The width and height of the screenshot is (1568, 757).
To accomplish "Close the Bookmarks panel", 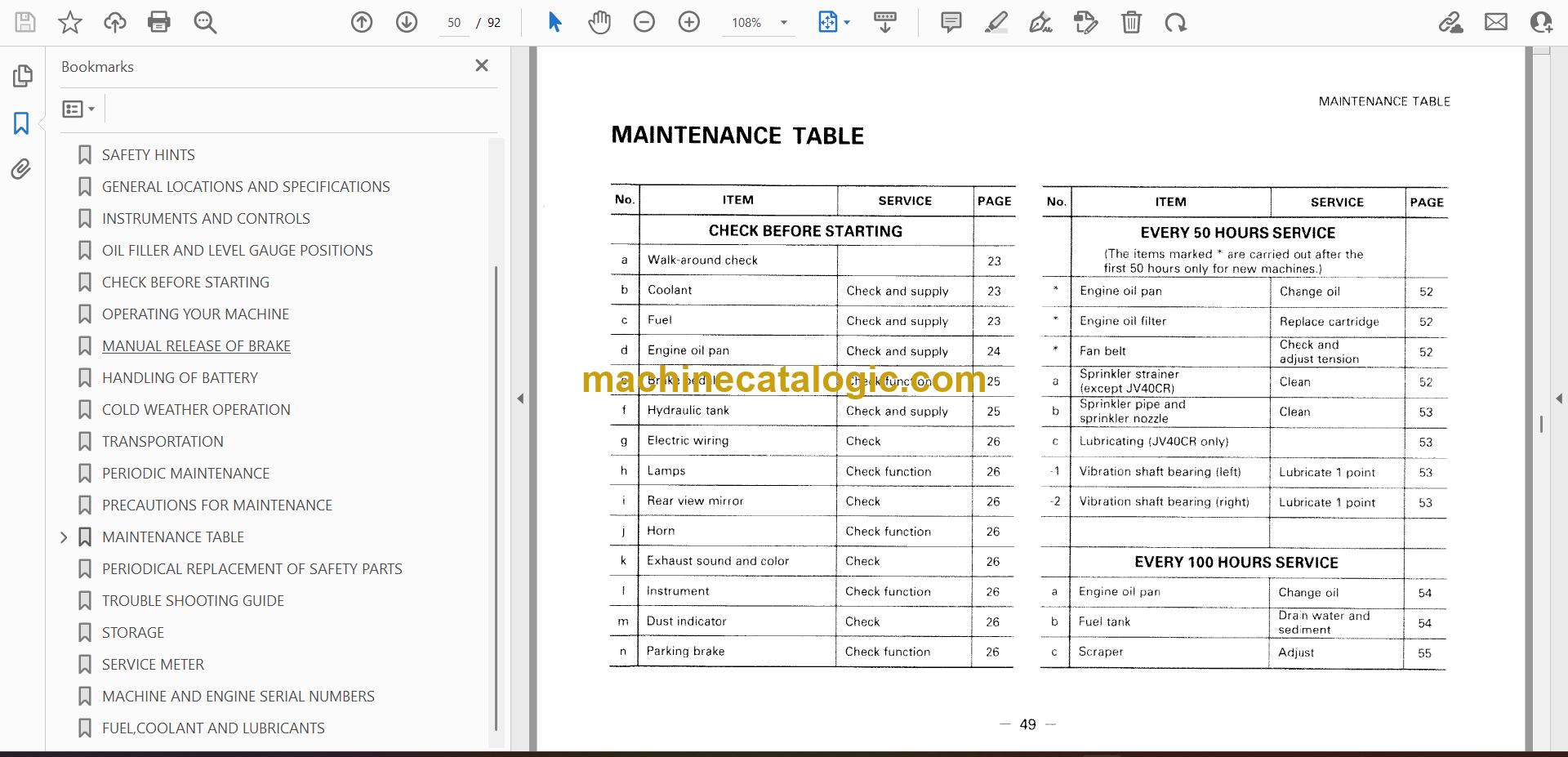I will pyautogui.click(x=482, y=65).
